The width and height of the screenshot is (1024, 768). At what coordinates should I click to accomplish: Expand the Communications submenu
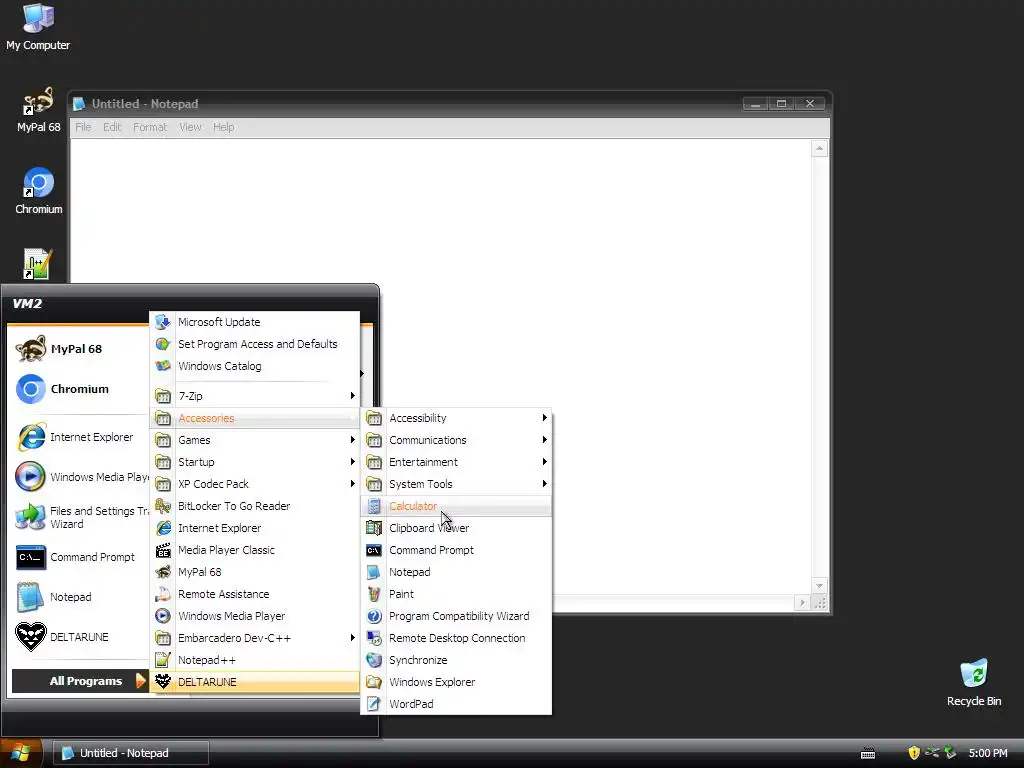coord(456,440)
